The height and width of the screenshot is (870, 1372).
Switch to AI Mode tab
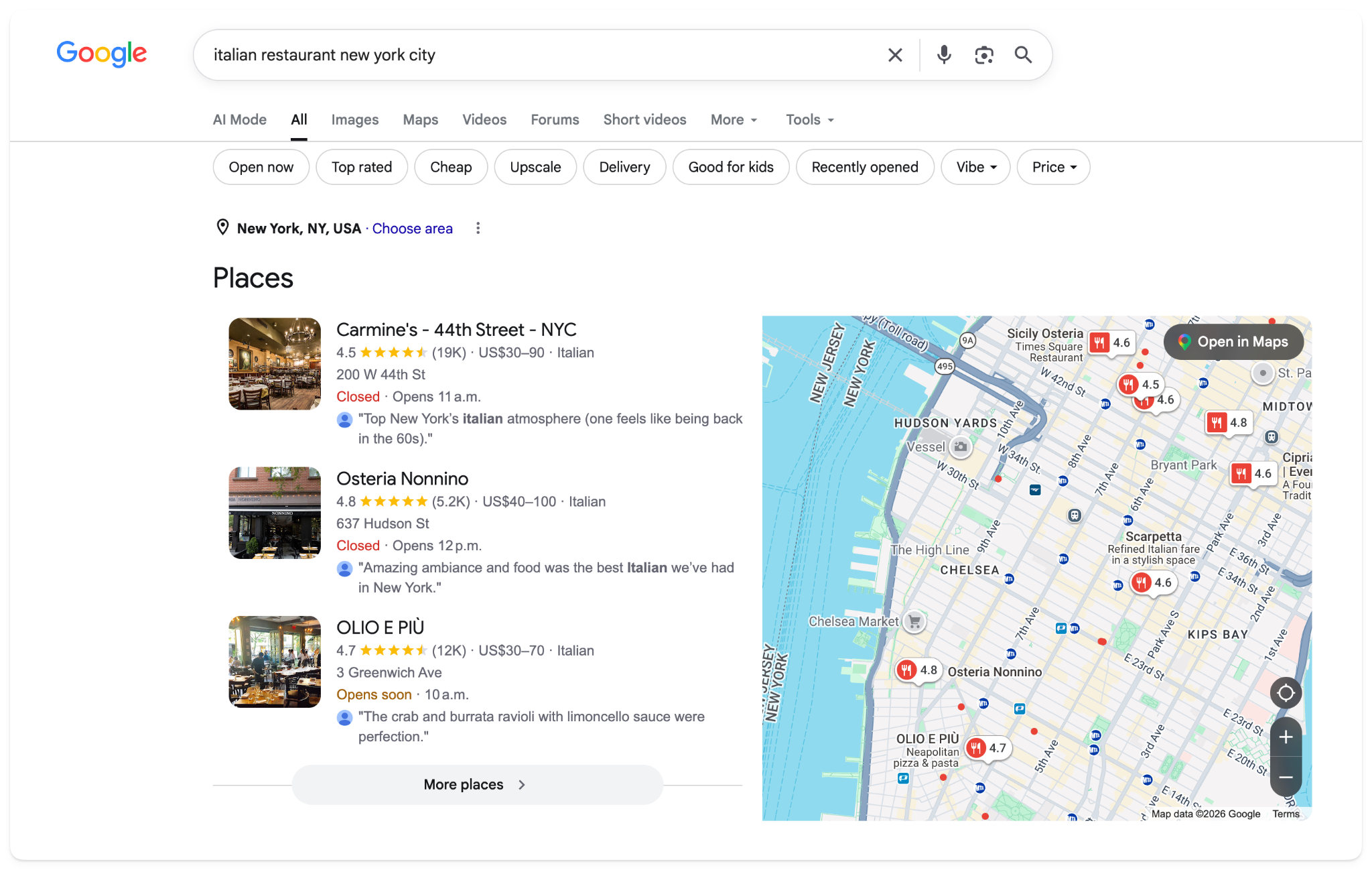(240, 120)
